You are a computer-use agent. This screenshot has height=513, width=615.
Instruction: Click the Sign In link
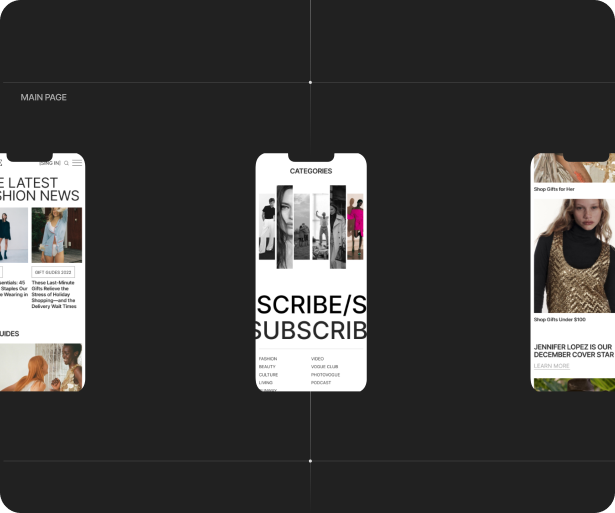49,163
